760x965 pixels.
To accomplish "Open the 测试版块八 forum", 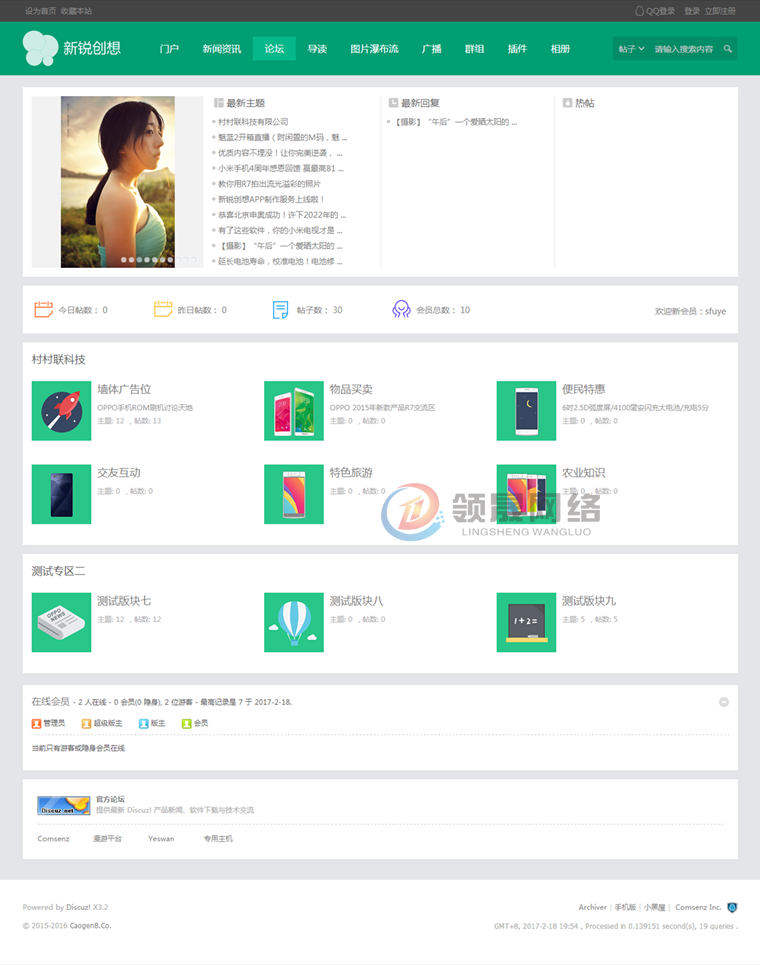I will click(x=356, y=601).
